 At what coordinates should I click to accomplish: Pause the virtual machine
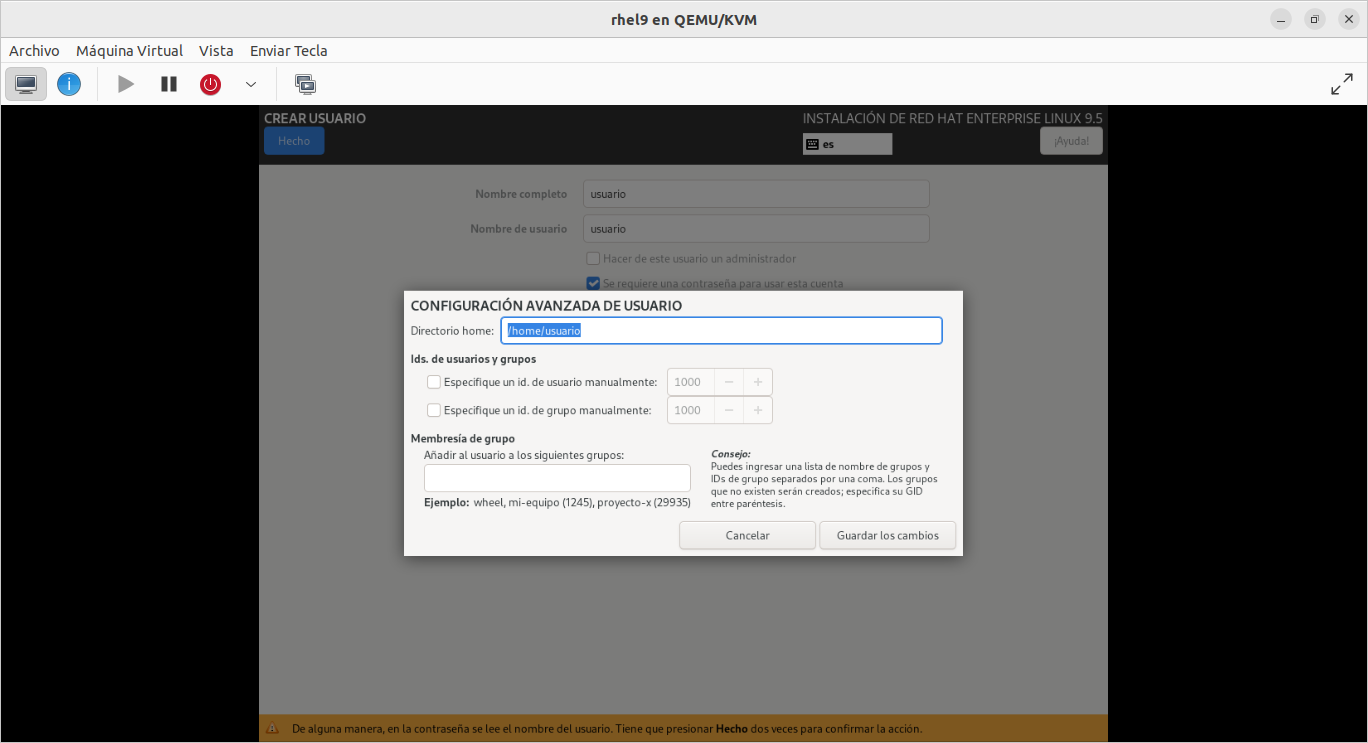click(169, 84)
